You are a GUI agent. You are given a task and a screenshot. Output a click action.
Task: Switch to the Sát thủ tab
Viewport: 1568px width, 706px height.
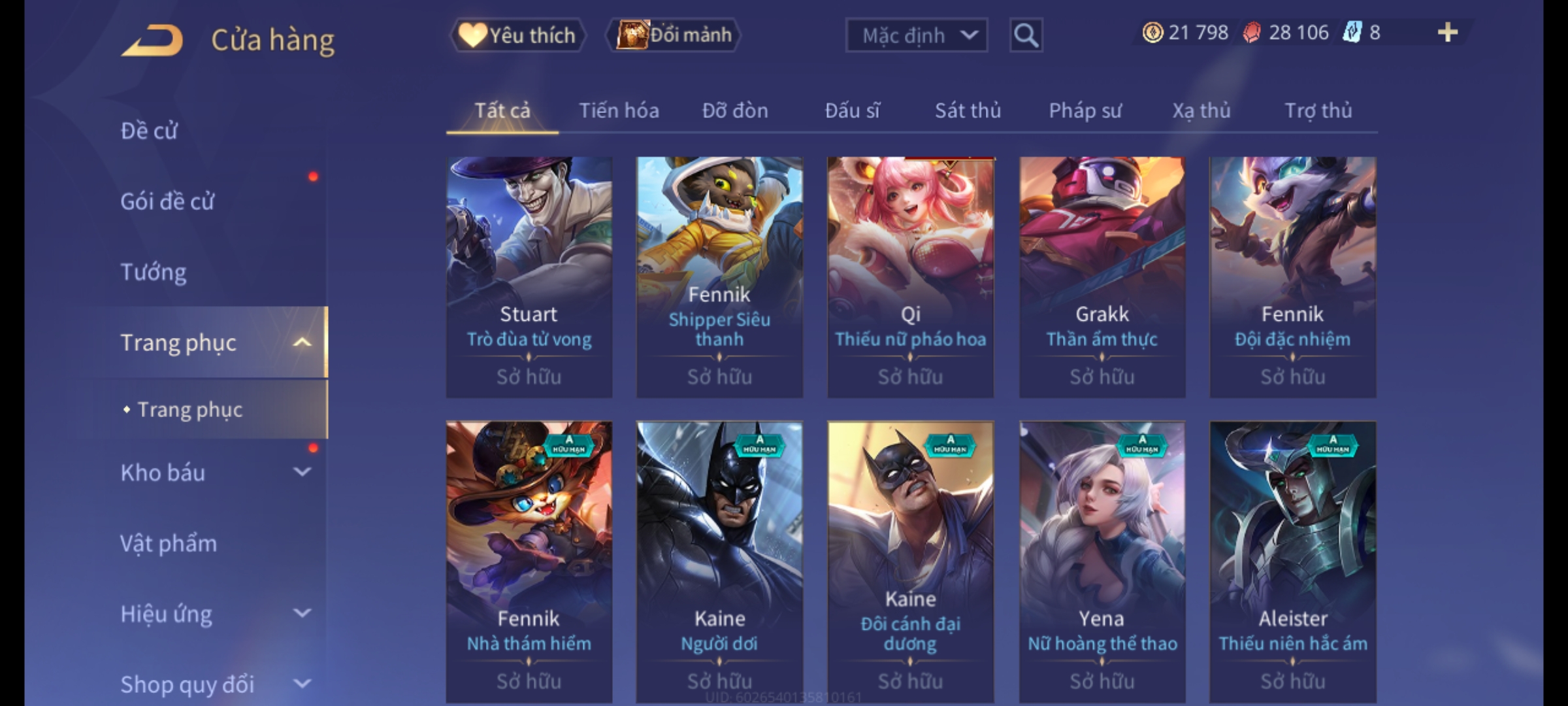tap(968, 111)
